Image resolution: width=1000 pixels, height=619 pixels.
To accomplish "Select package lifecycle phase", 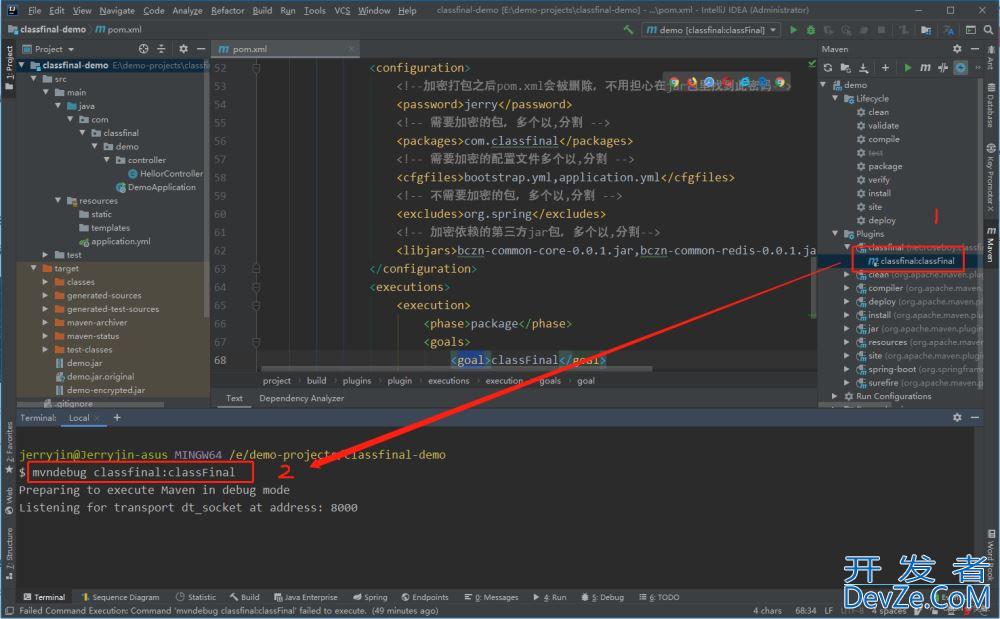I will (x=885, y=166).
